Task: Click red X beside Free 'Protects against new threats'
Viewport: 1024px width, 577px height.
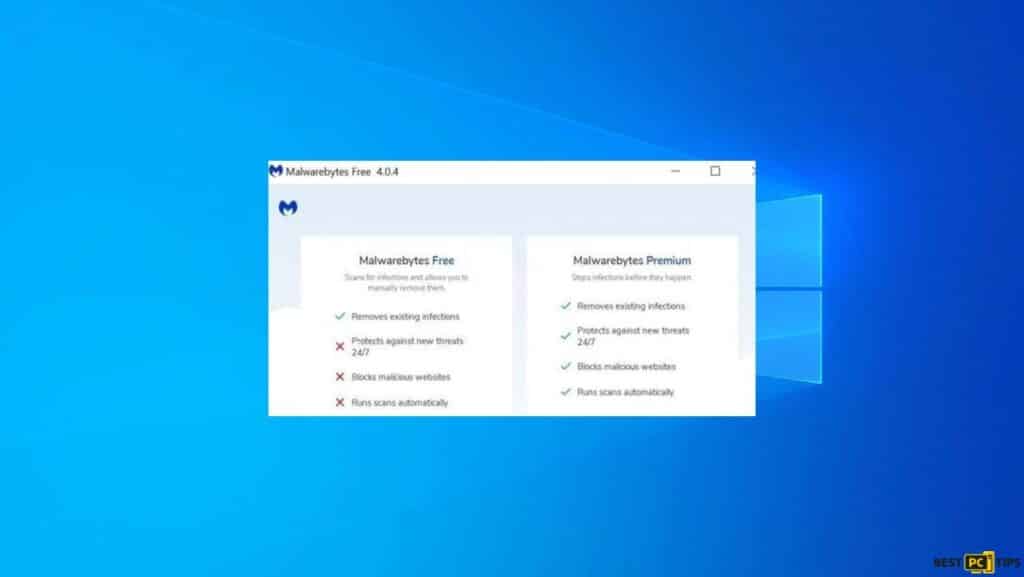Action: (340, 347)
